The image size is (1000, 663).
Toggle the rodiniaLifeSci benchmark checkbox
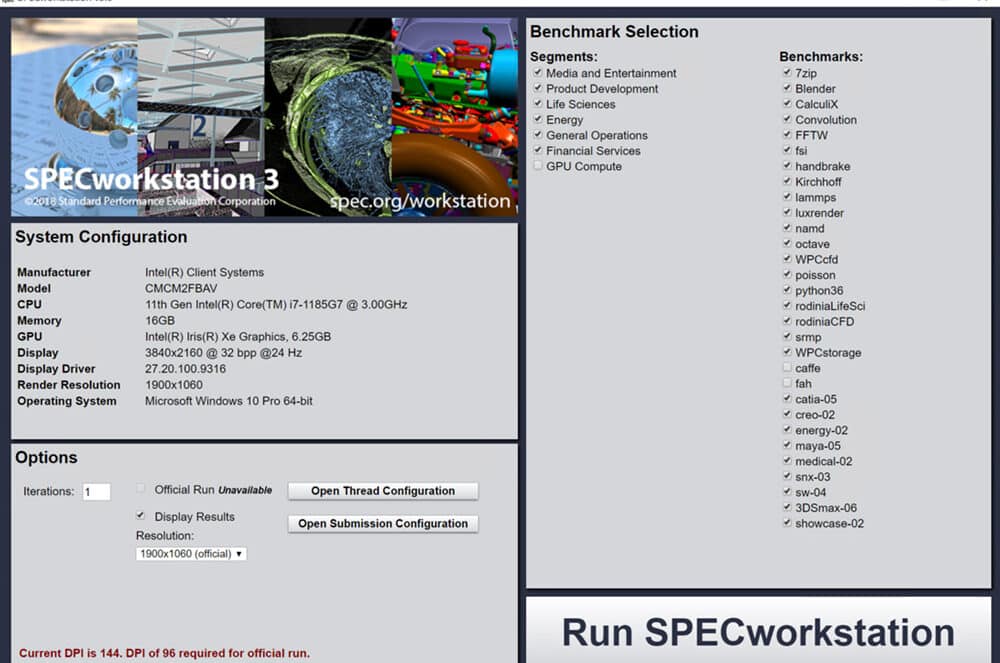[787, 305]
